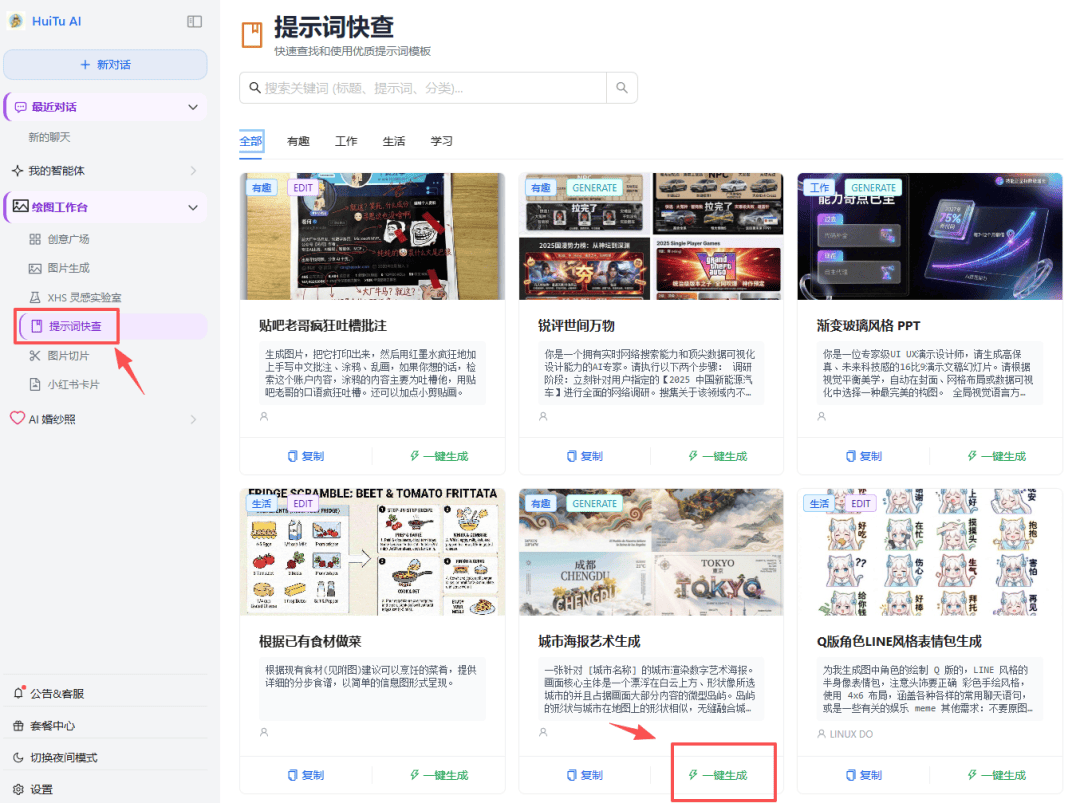Image resolution: width=1080 pixels, height=803 pixels.
Task: Collapse the 绘图工作台 section
Action: click(x=193, y=207)
